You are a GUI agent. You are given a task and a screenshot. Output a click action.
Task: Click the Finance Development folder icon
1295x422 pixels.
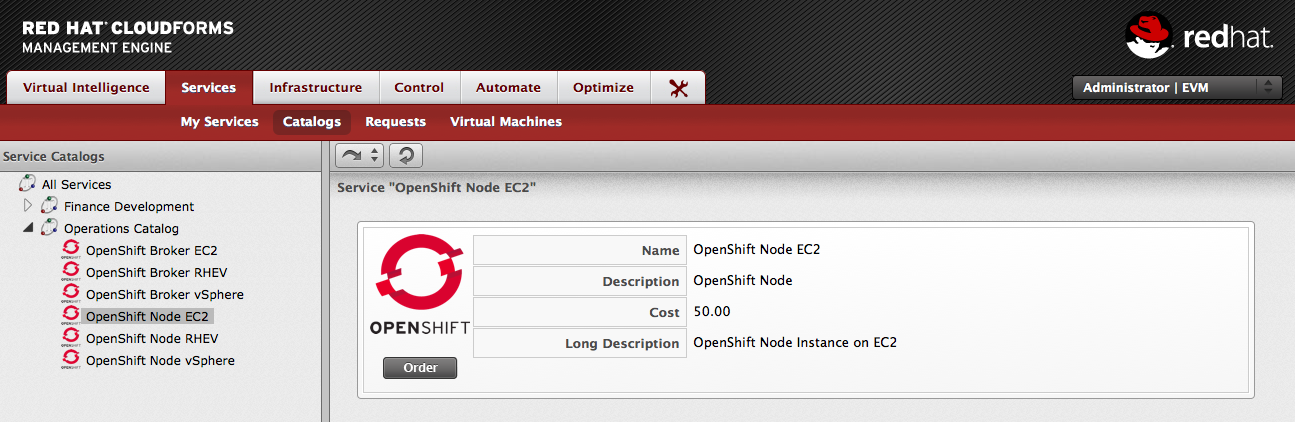coord(49,206)
